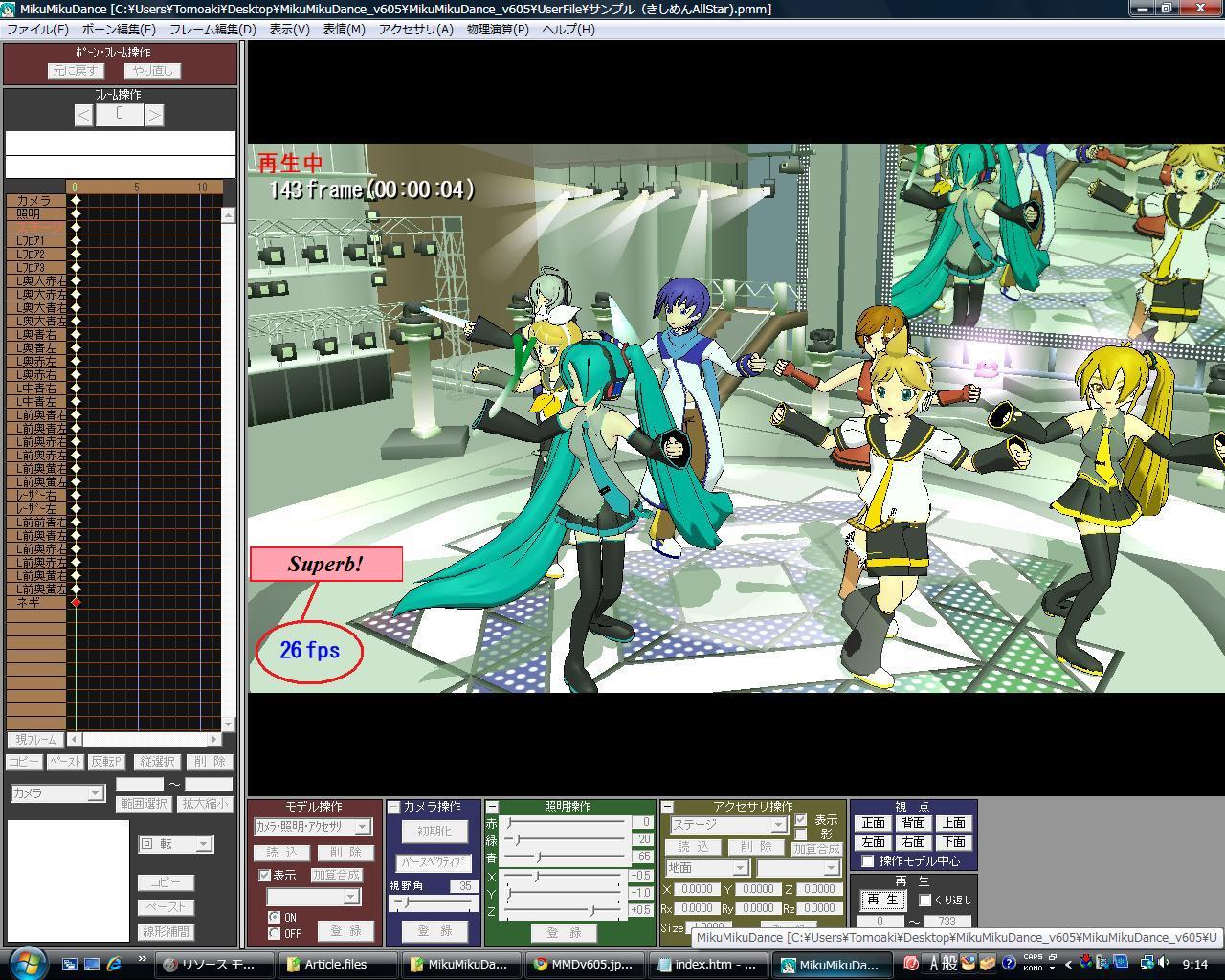Open フレーム編集(D) menu

click(x=212, y=29)
